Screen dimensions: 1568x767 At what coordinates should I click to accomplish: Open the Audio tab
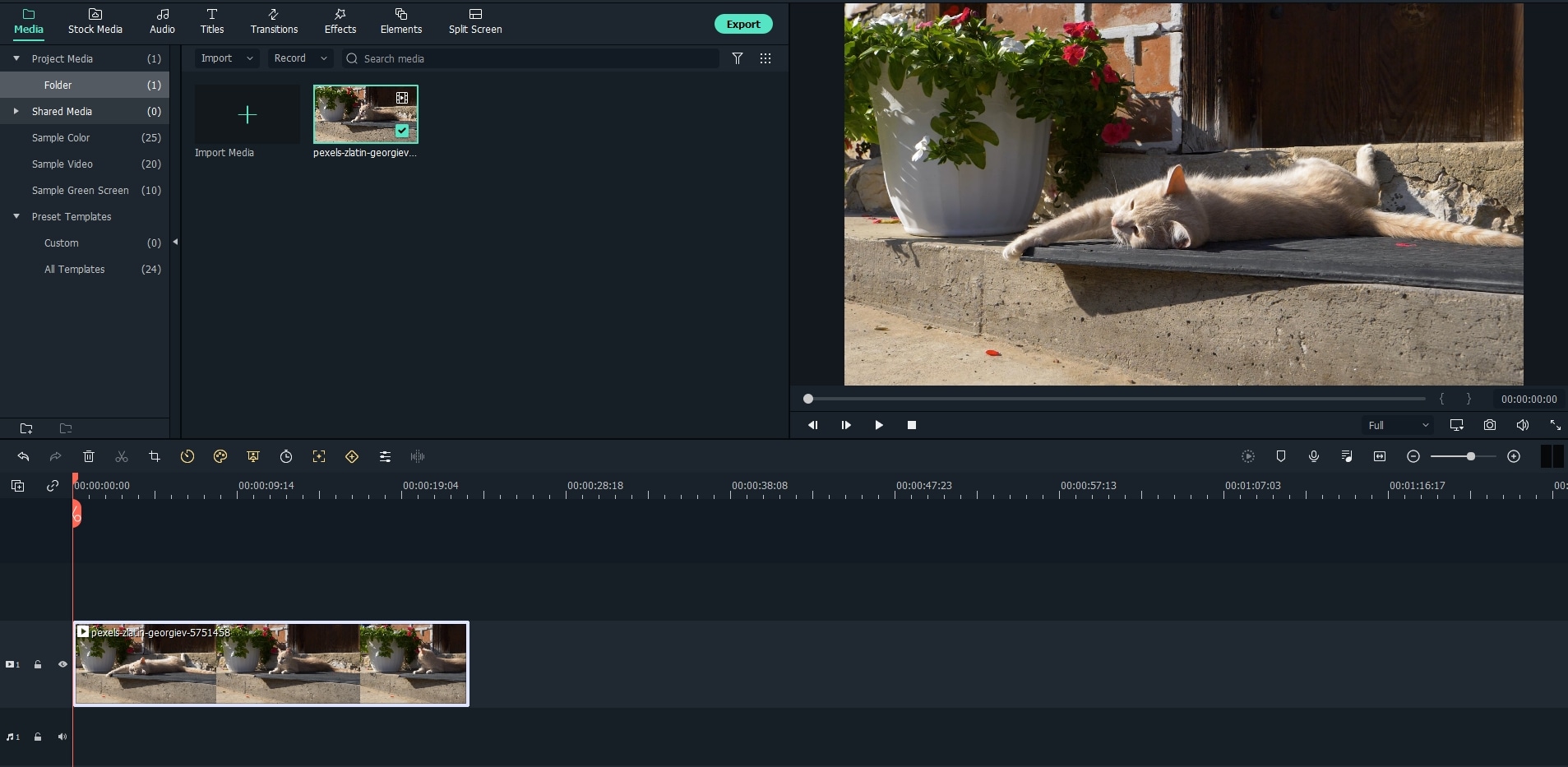[163, 22]
